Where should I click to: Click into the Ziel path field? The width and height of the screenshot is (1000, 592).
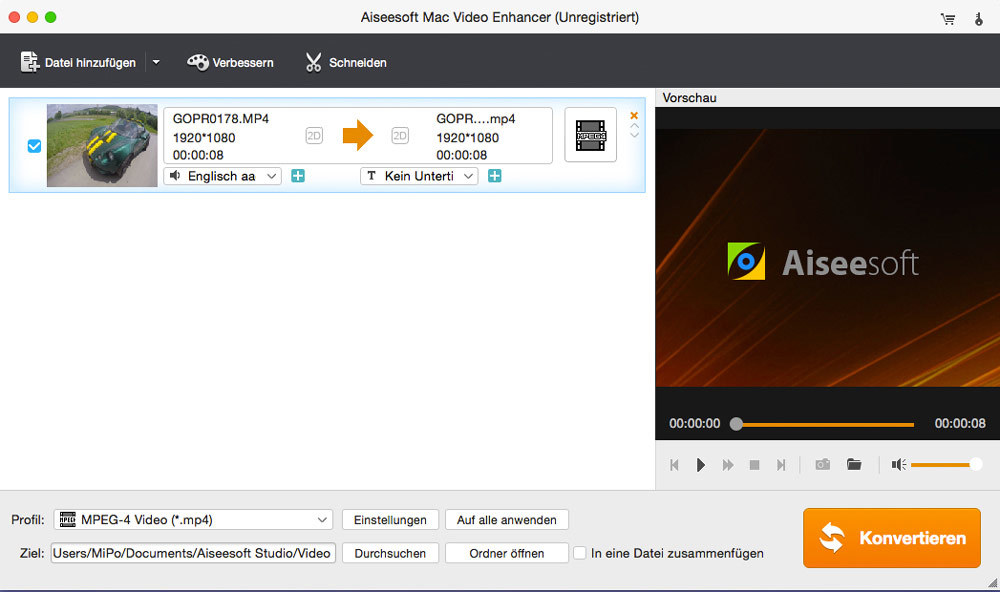pos(193,553)
